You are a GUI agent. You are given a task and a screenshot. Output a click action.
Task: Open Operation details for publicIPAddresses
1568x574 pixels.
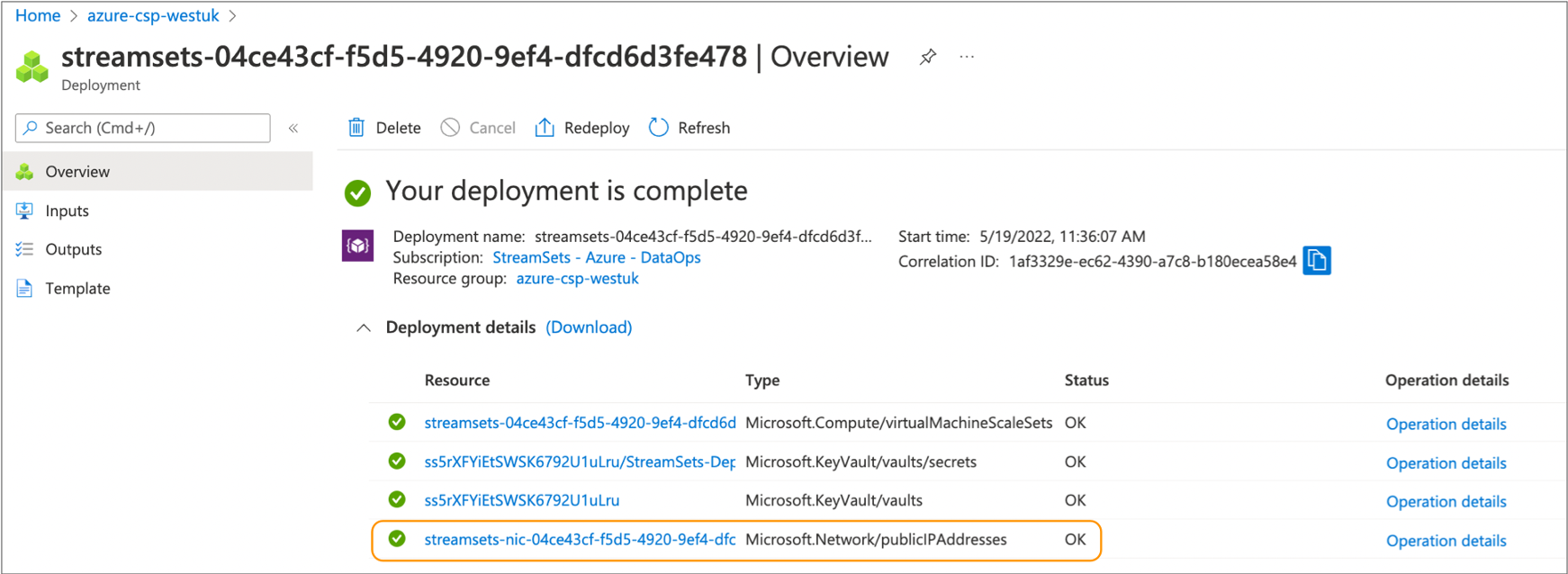[x=1446, y=540]
